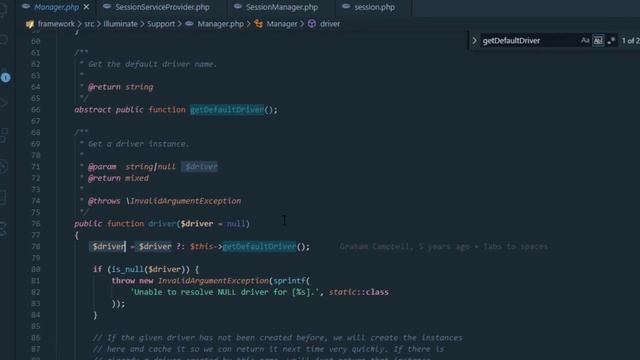Click the '@param' docblock tag
This screenshot has width=640, height=360.
(x=102, y=167)
